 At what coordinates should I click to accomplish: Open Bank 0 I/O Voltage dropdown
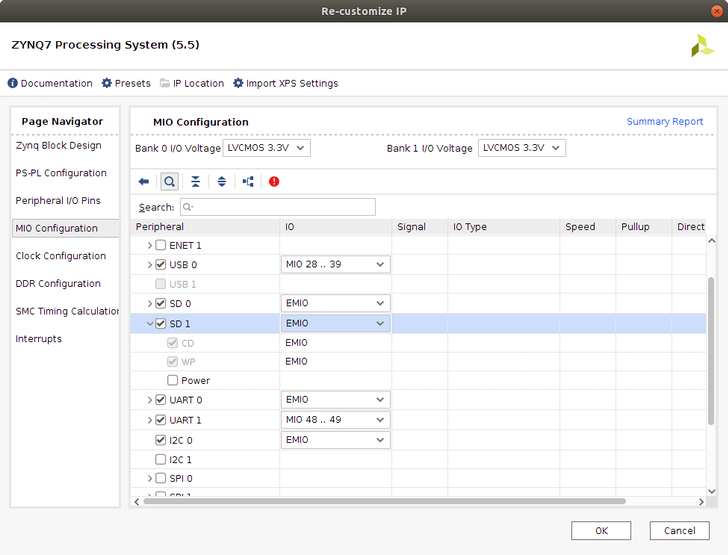(x=267, y=148)
